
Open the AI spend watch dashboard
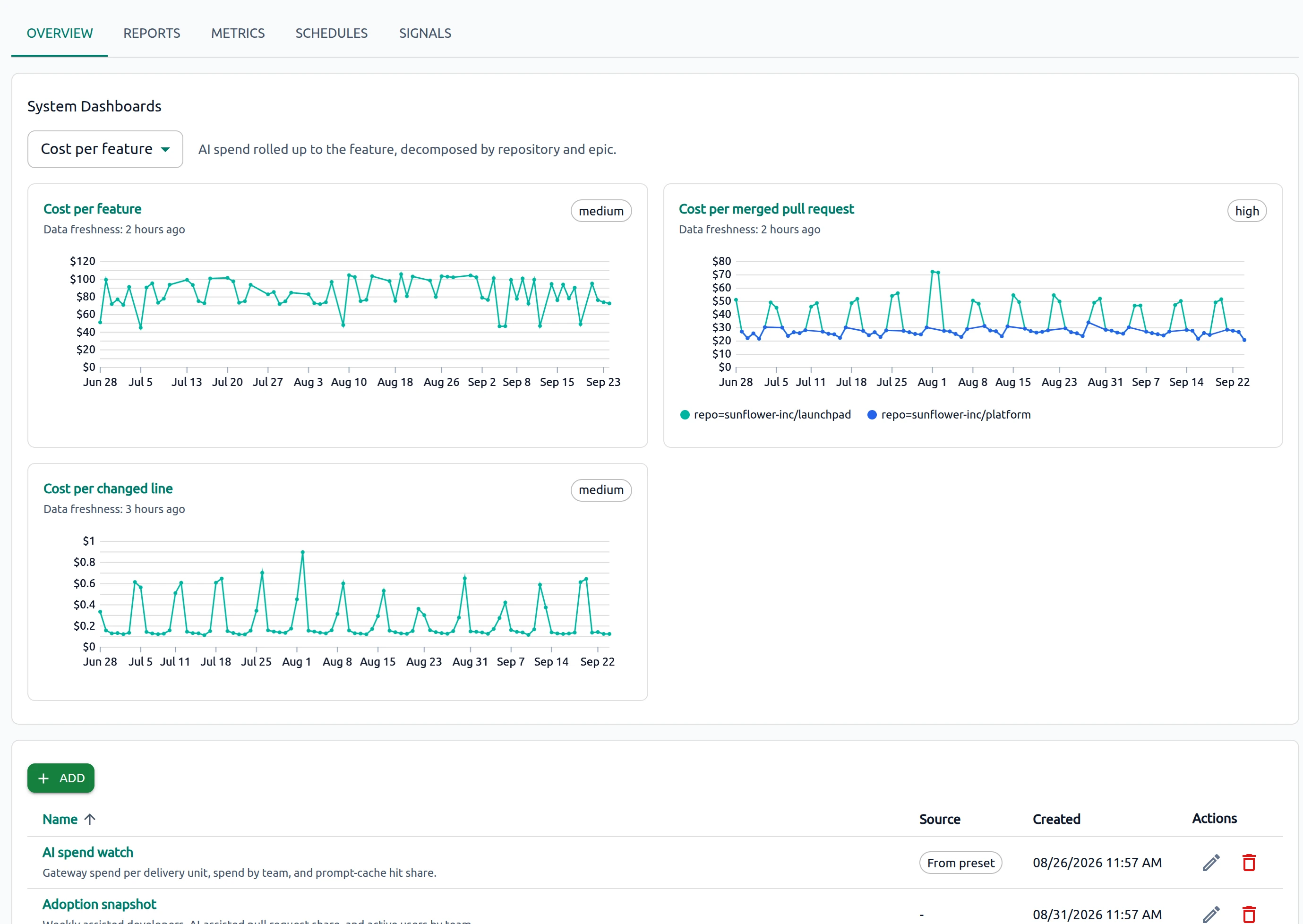point(88,852)
